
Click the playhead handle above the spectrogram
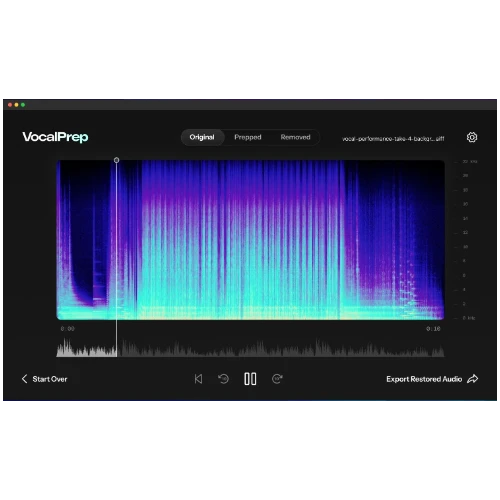(116, 160)
